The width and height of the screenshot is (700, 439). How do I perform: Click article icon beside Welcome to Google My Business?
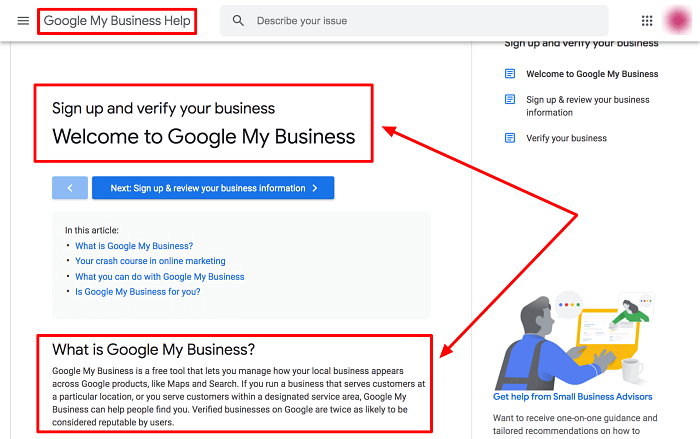pos(510,74)
